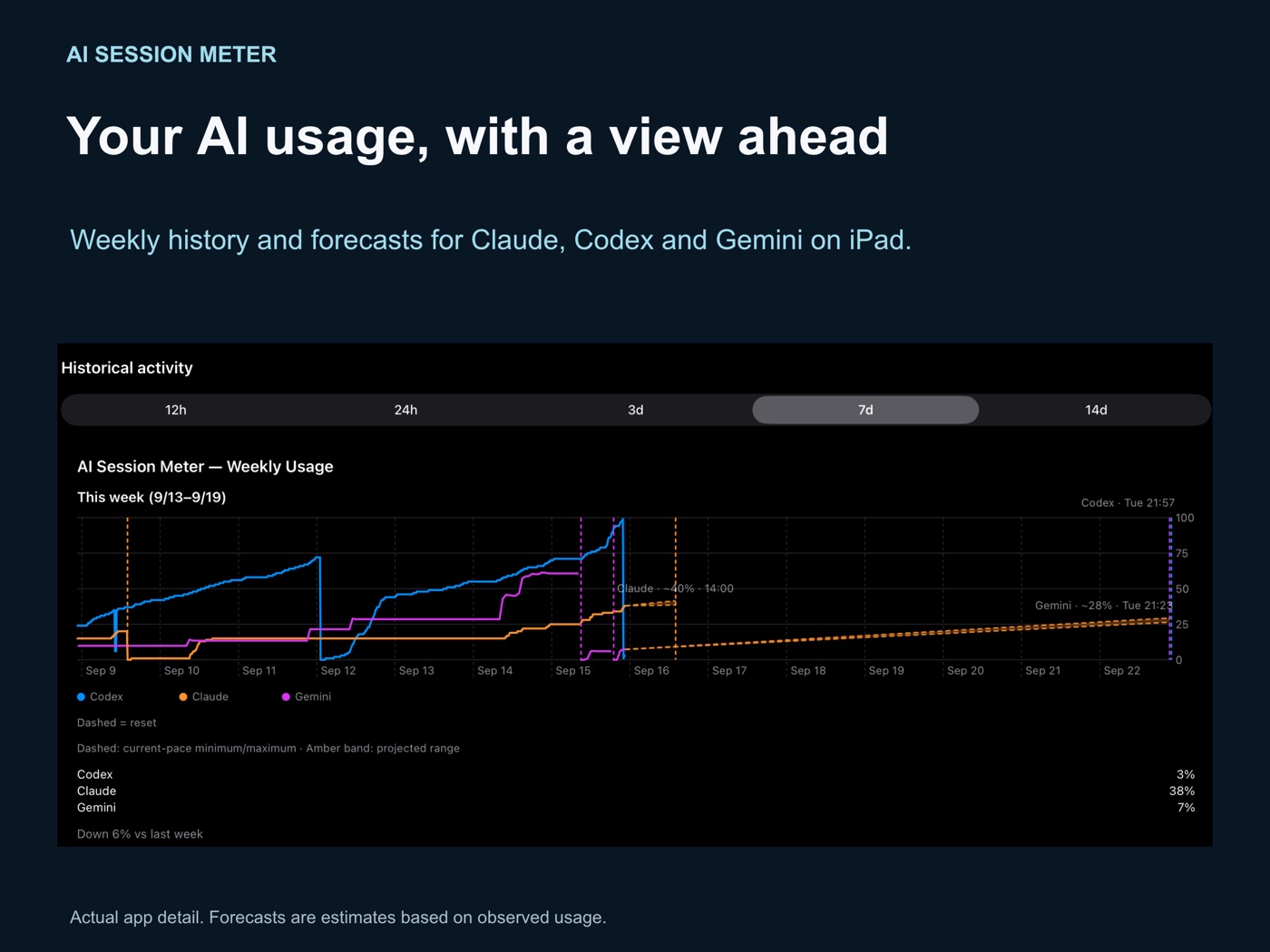Click the Gemini legend label
Image resolution: width=1270 pixels, height=952 pixels.
coord(313,697)
